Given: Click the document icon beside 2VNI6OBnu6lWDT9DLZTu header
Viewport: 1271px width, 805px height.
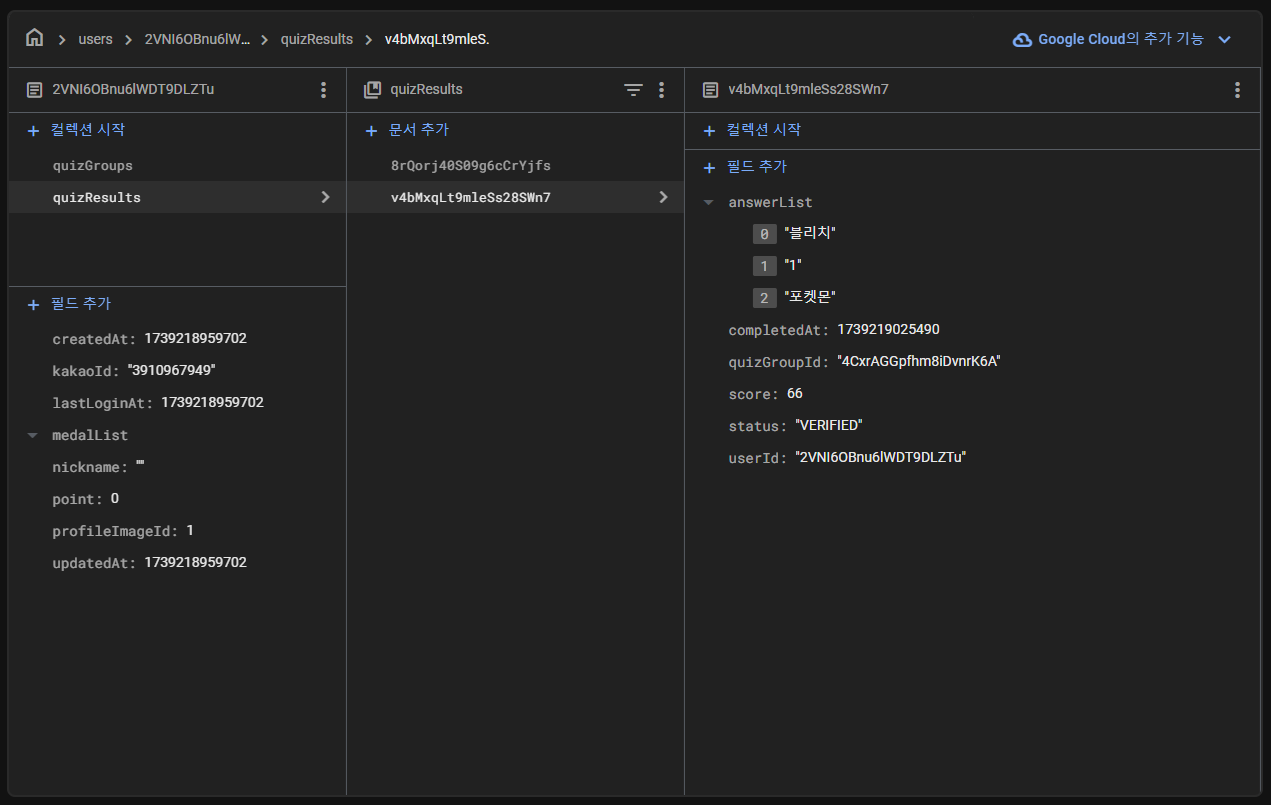Looking at the screenshot, I should coord(34,90).
